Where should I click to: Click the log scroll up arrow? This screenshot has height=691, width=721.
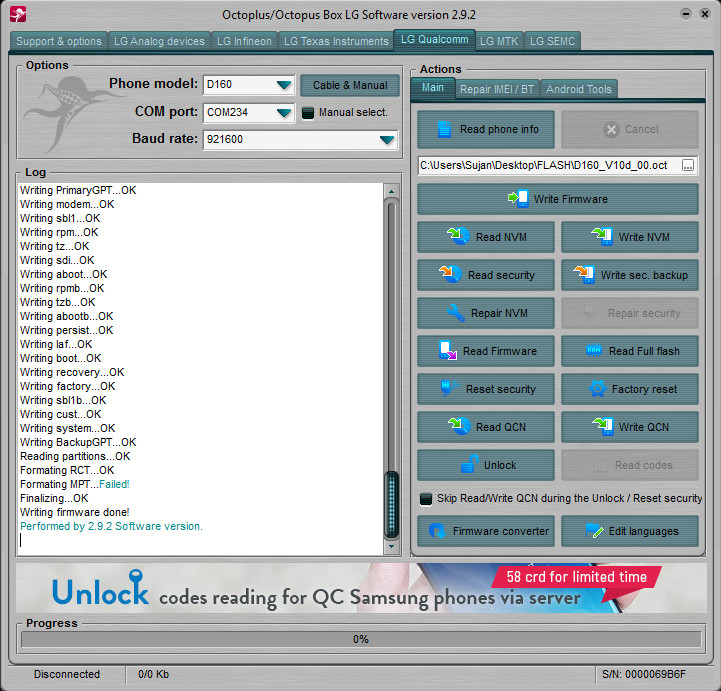point(391,191)
